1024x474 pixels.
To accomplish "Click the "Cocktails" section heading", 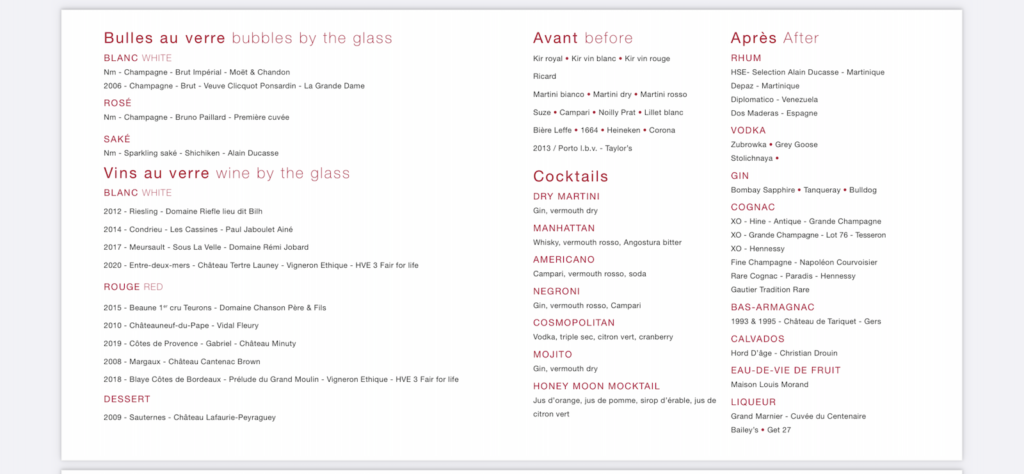I will point(570,176).
